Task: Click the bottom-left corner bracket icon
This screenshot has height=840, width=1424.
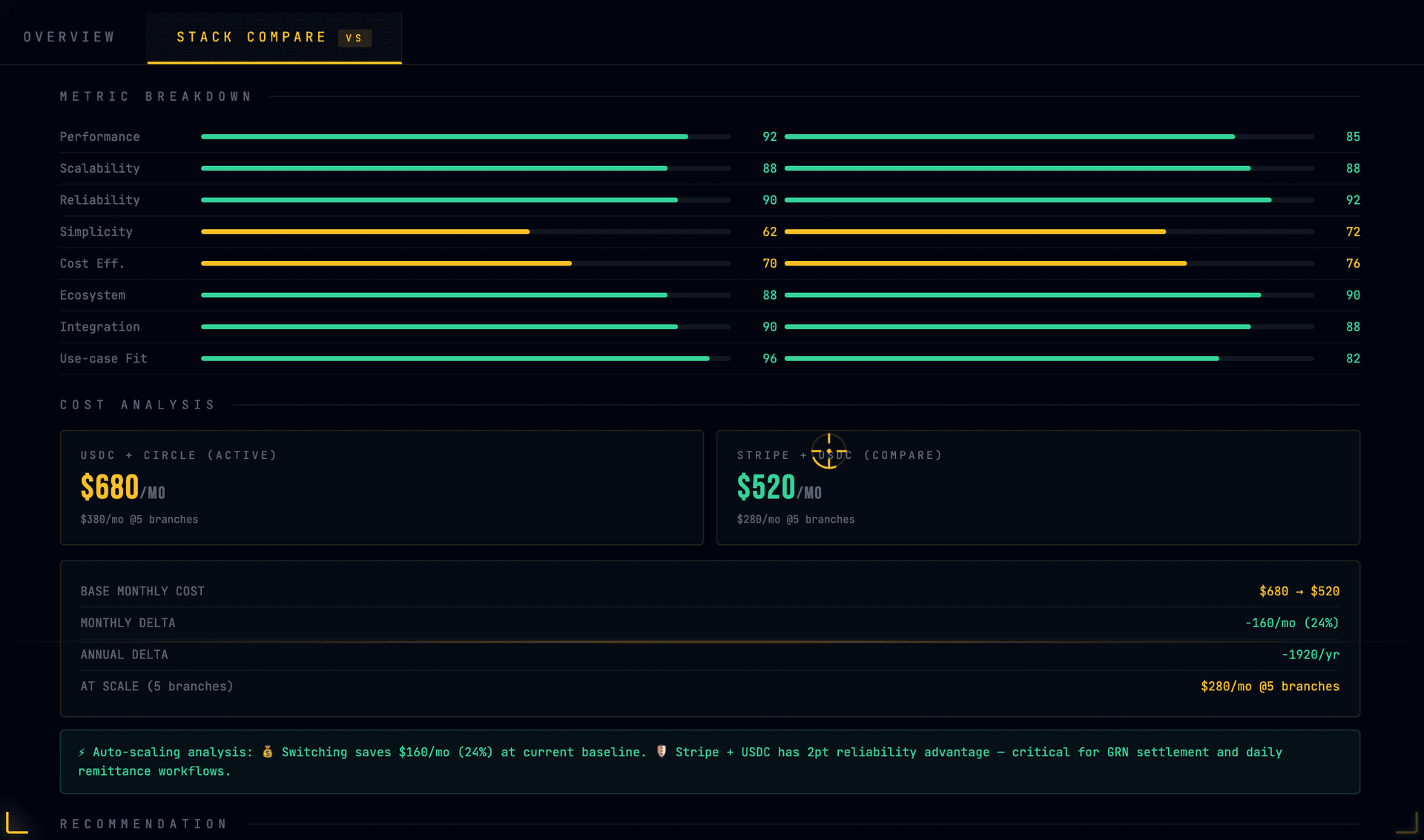Action: 16,822
